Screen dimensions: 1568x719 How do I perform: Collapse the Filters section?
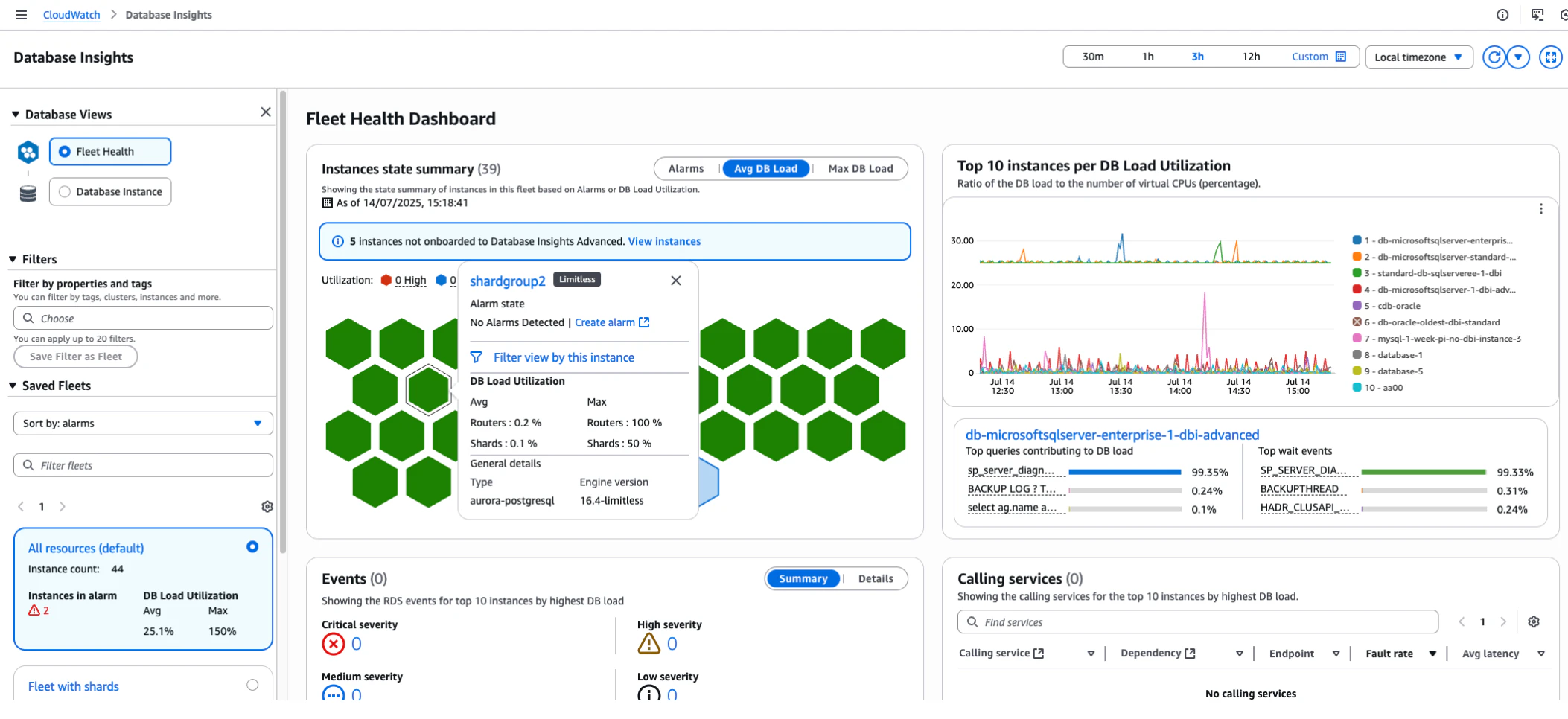tap(13, 259)
